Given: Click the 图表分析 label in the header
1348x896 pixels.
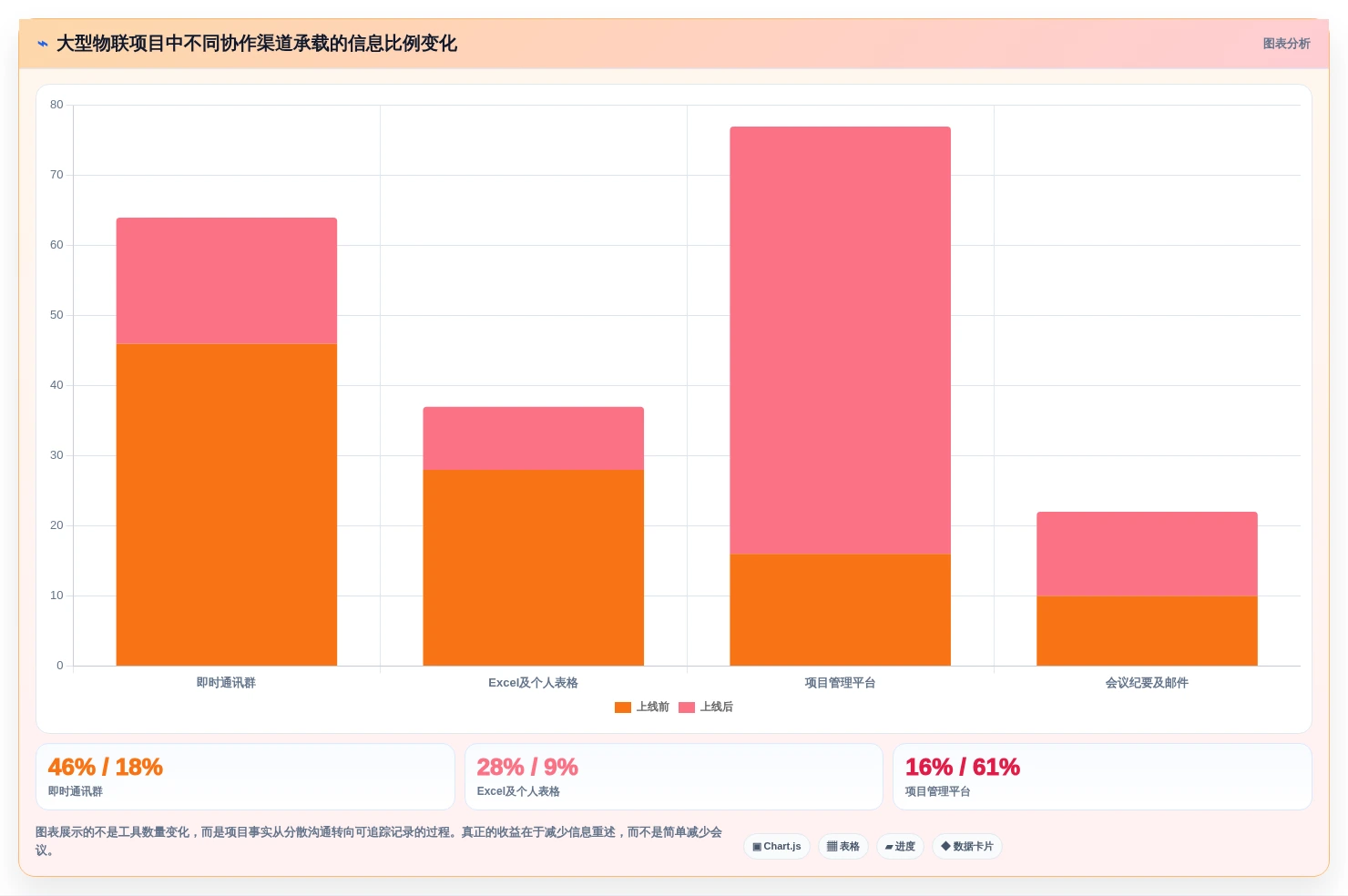Looking at the screenshot, I should [x=1286, y=44].
